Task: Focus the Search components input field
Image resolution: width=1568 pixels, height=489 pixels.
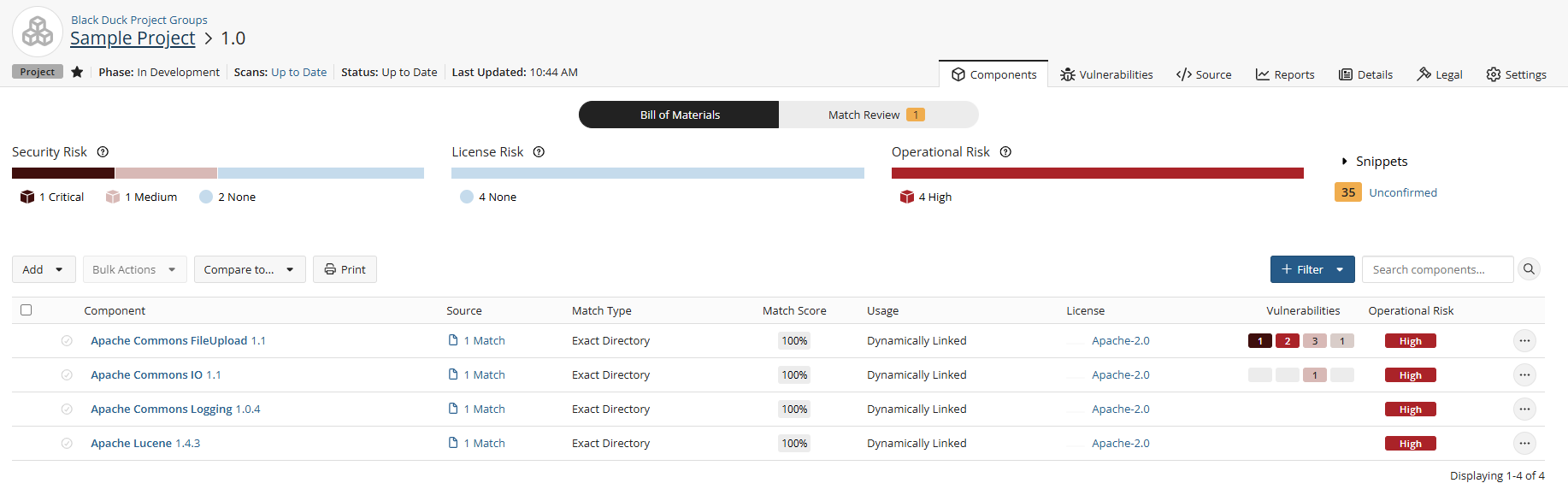Action: point(1437,269)
